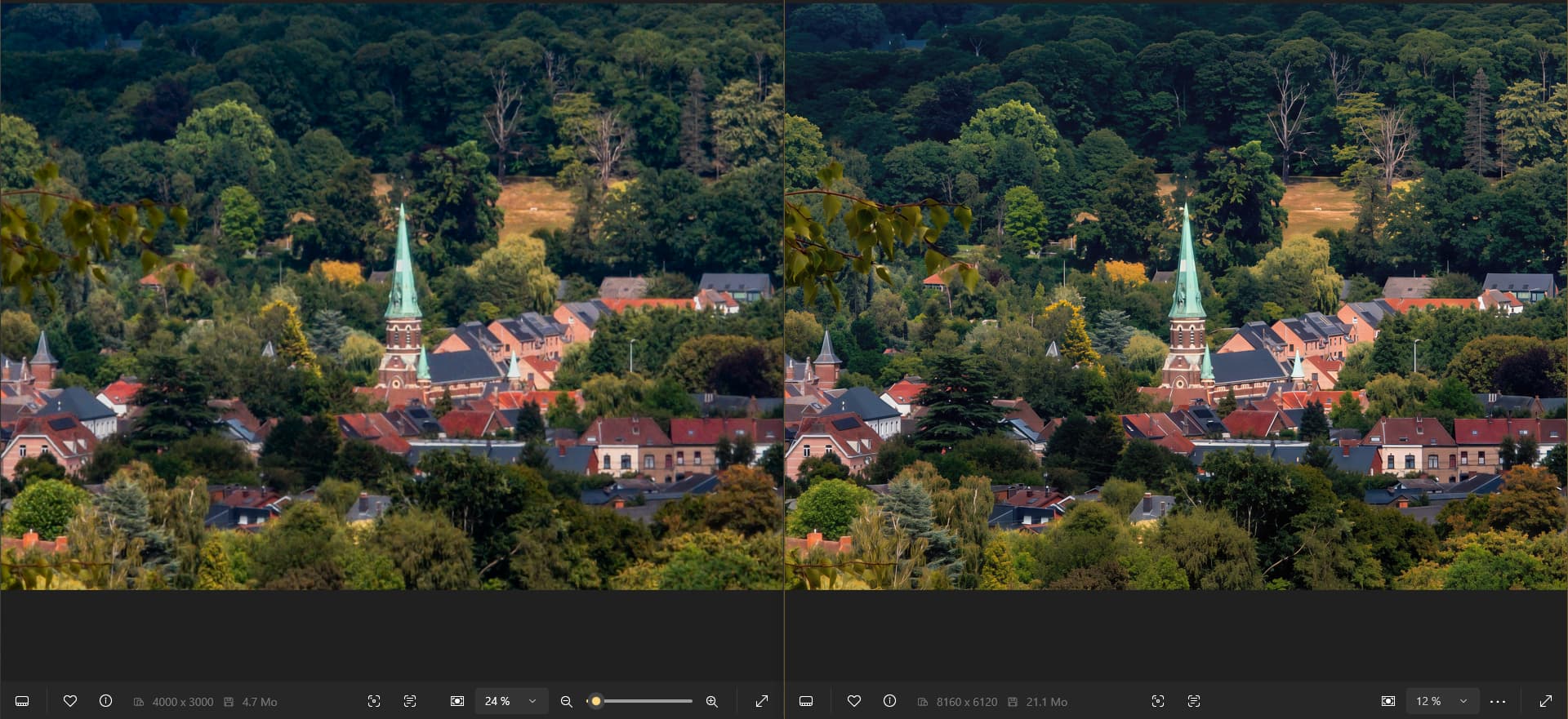Enter full screen in the left window

click(762, 701)
